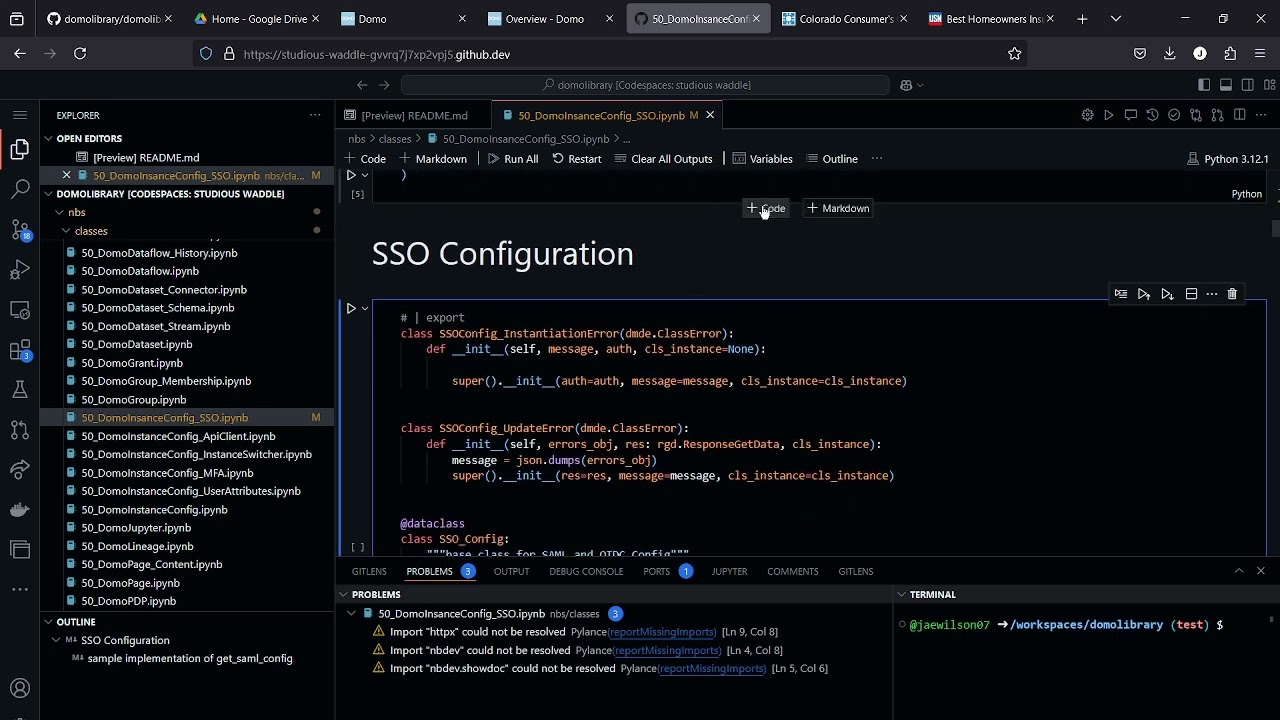The height and width of the screenshot is (720, 1280).
Task: Execute above cells from cell toolbar
Action: pyautogui.click(x=1144, y=294)
